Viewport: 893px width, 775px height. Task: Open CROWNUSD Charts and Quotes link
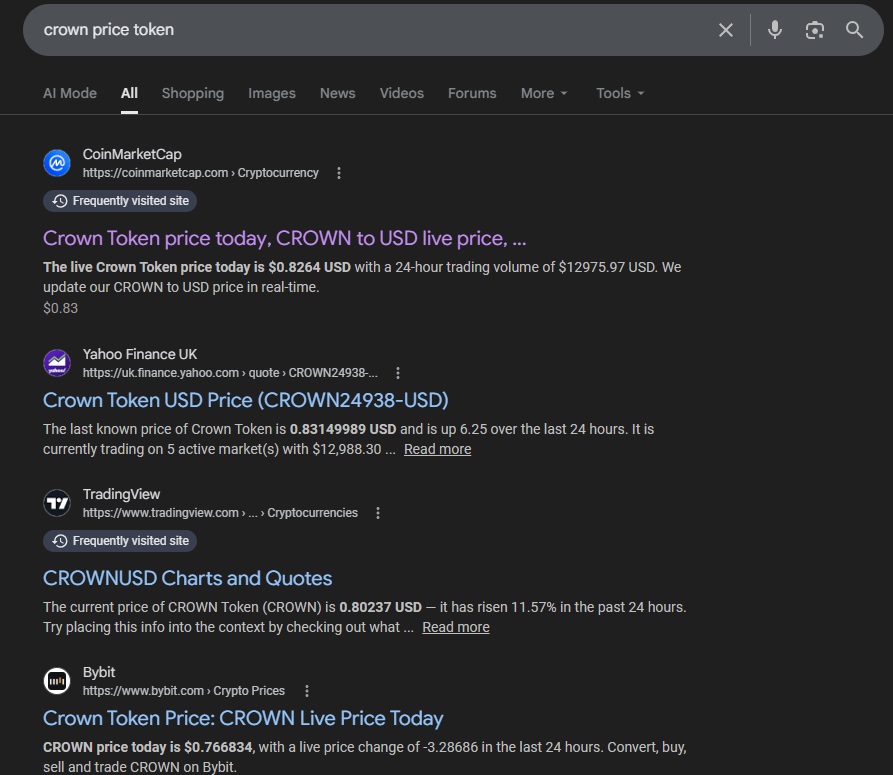coord(187,579)
